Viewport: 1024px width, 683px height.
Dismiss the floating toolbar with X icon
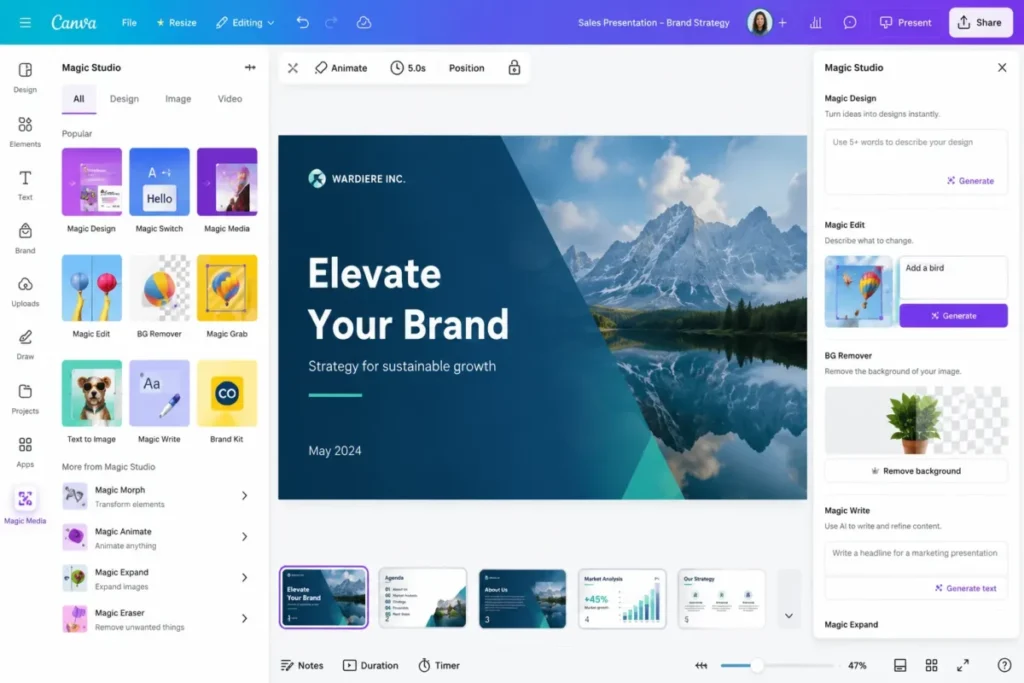click(x=293, y=68)
